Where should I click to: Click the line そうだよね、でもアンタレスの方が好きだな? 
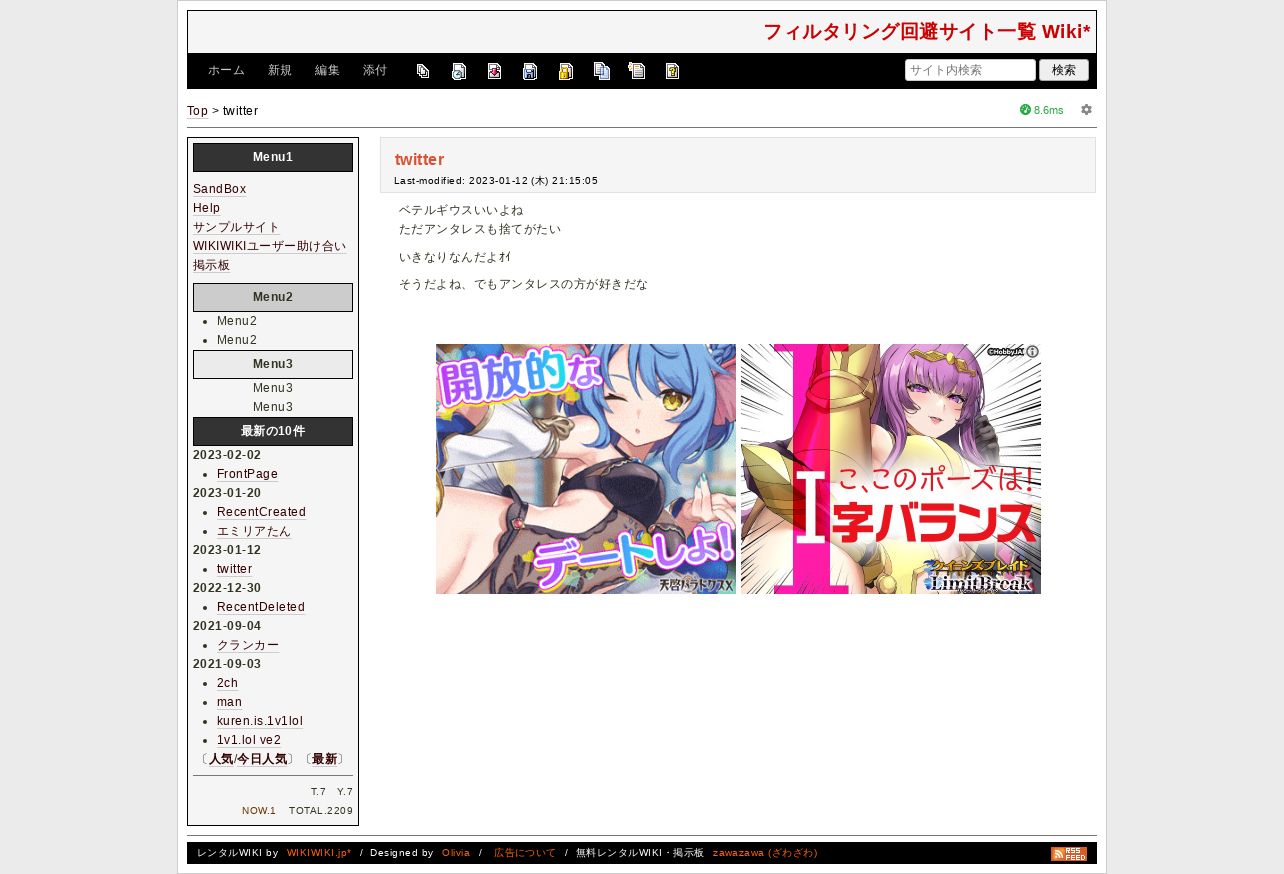pyautogui.click(x=523, y=284)
